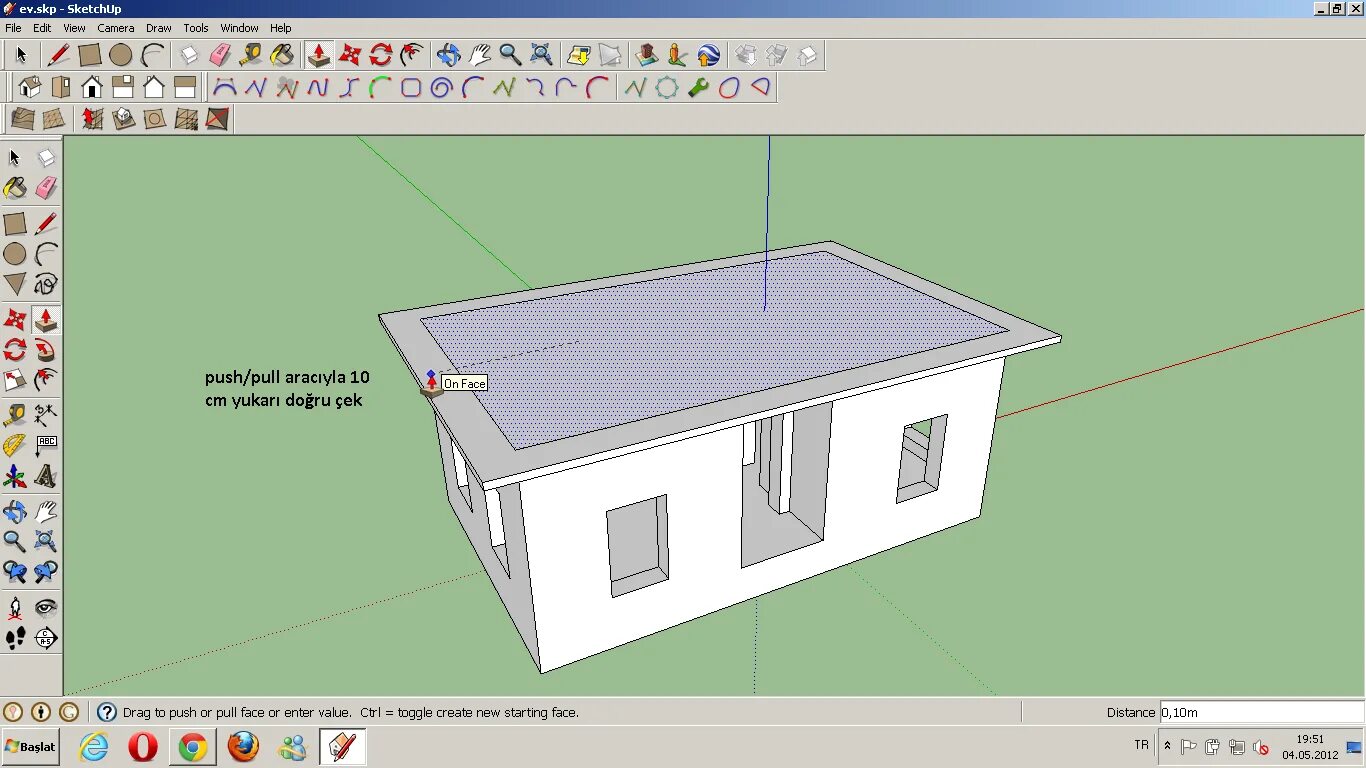The width and height of the screenshot is (1366, 768).
Task: Choose the Section Plane tool
Action: point(46,638)
